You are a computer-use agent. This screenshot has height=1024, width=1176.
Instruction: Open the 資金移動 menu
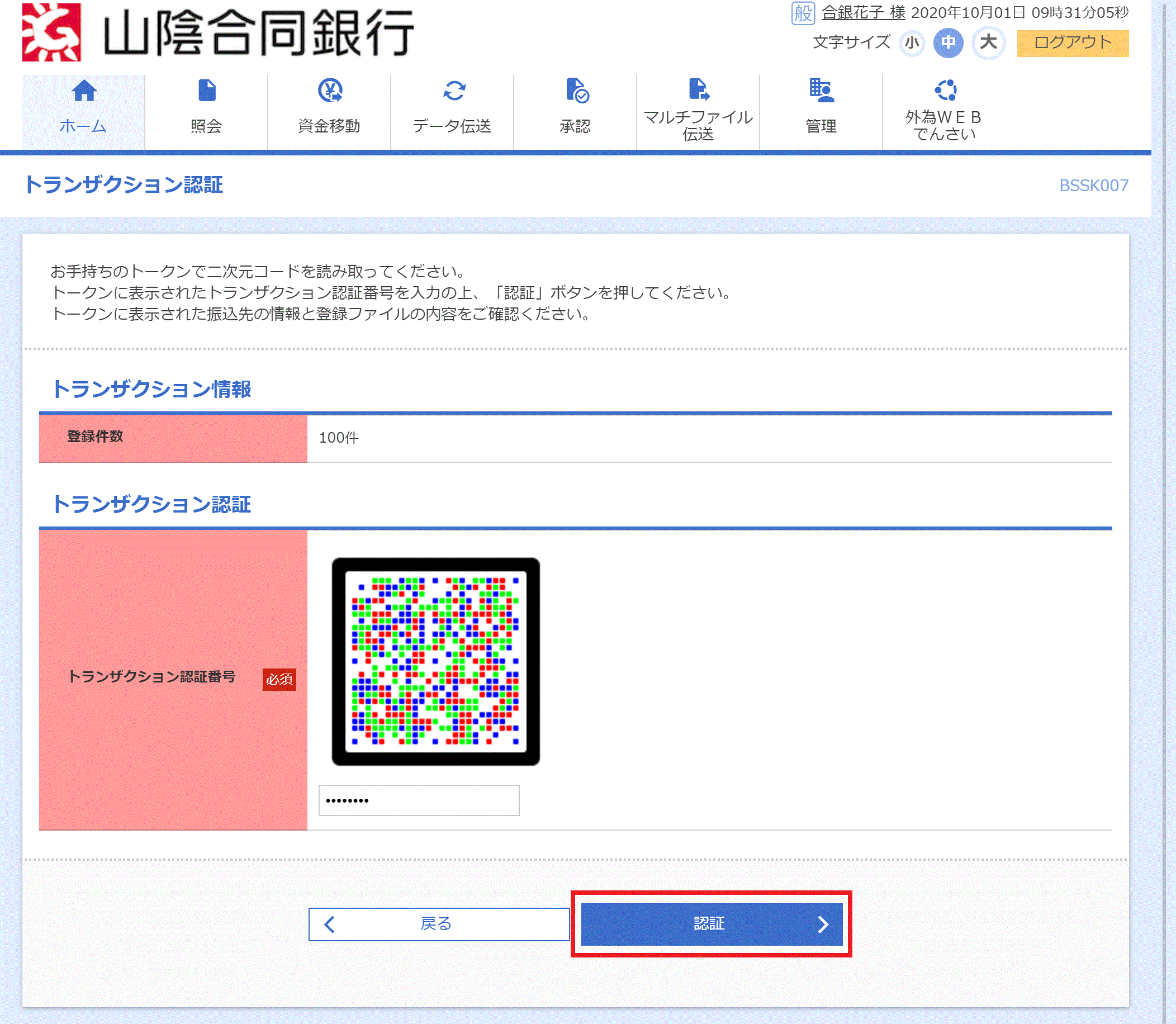[x=329, y=112]
